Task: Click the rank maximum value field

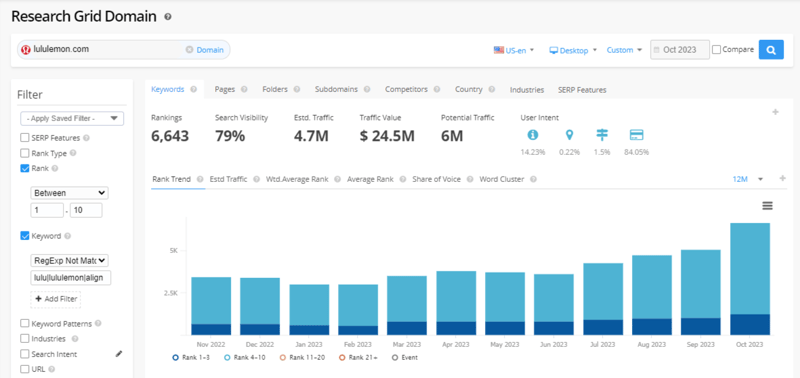Action: point(86,210)
